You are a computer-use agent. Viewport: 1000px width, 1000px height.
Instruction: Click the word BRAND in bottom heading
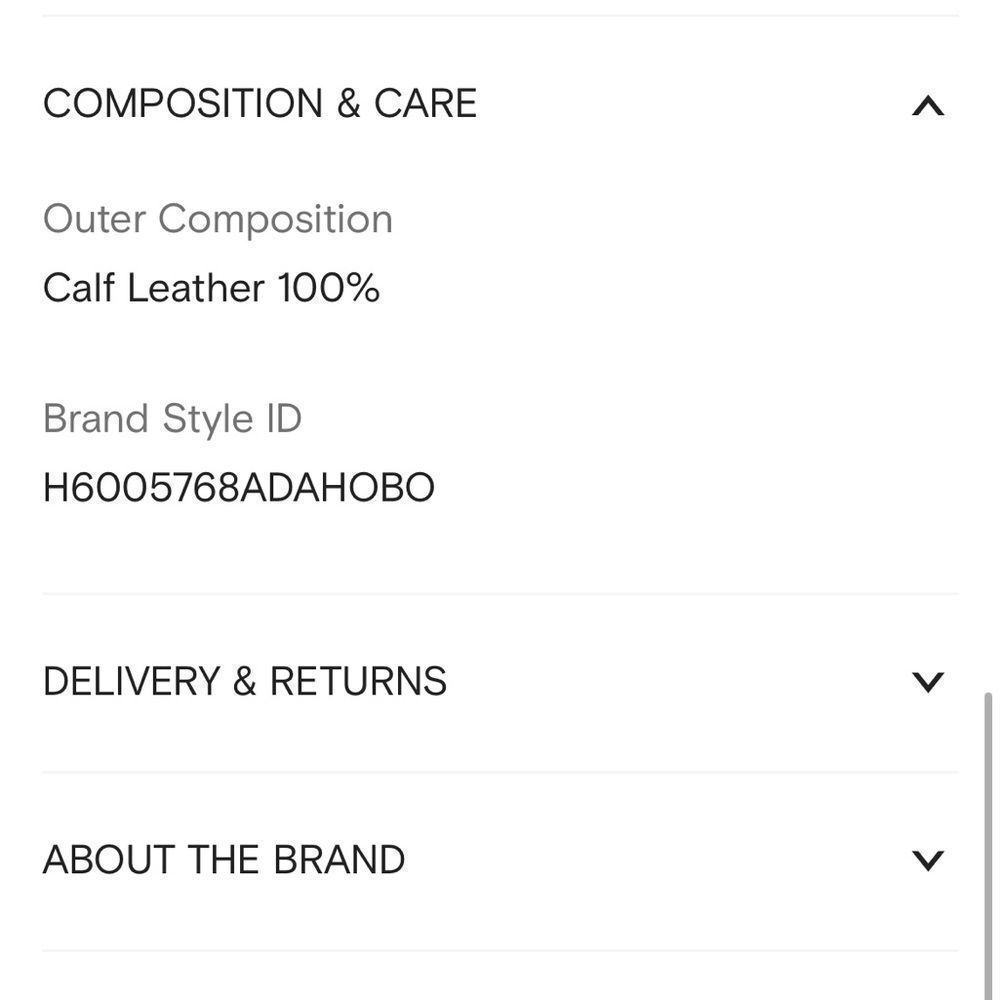pyautogui.click(x=339, y=859)
